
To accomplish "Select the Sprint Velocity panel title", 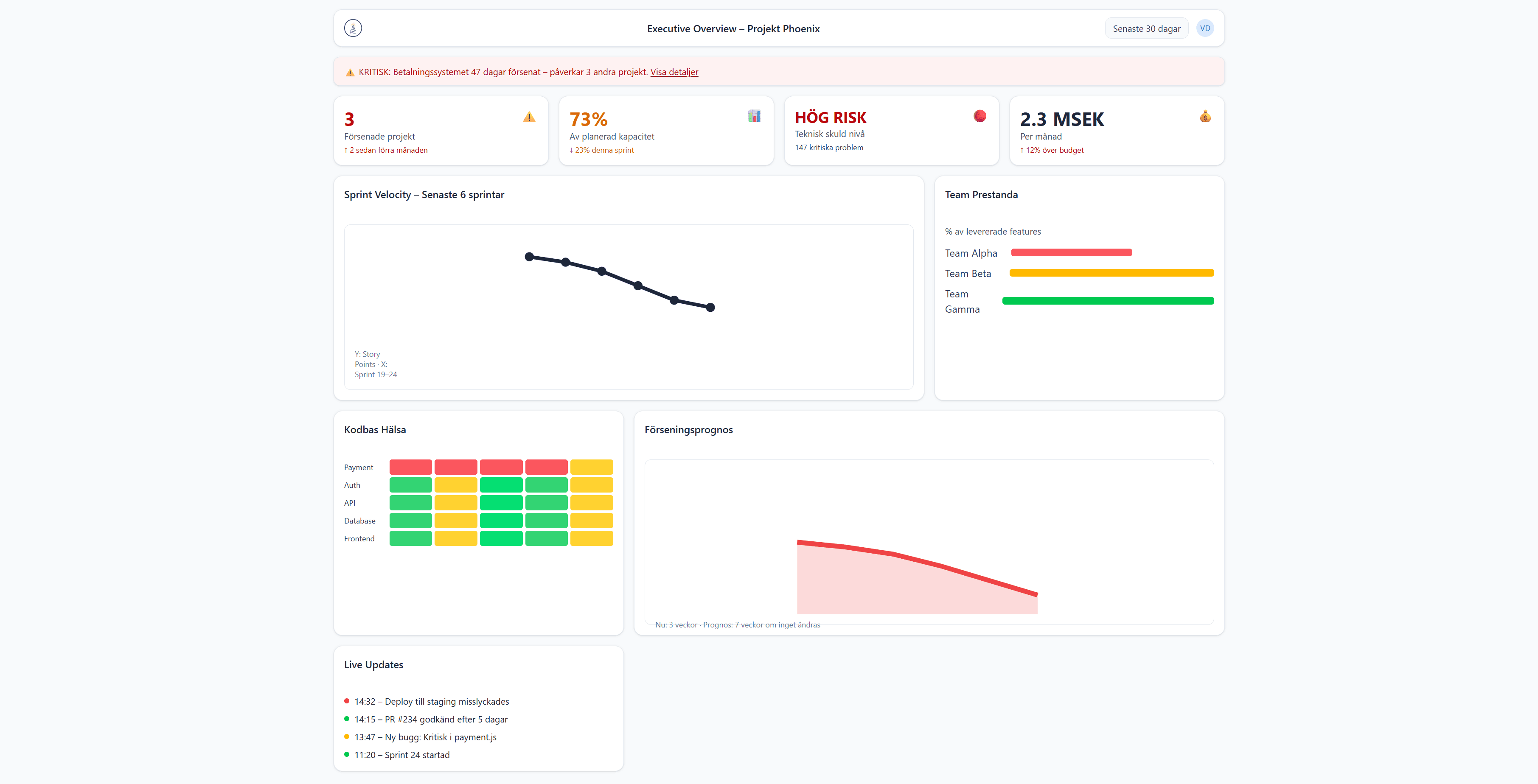I will [x=424, y=194].
